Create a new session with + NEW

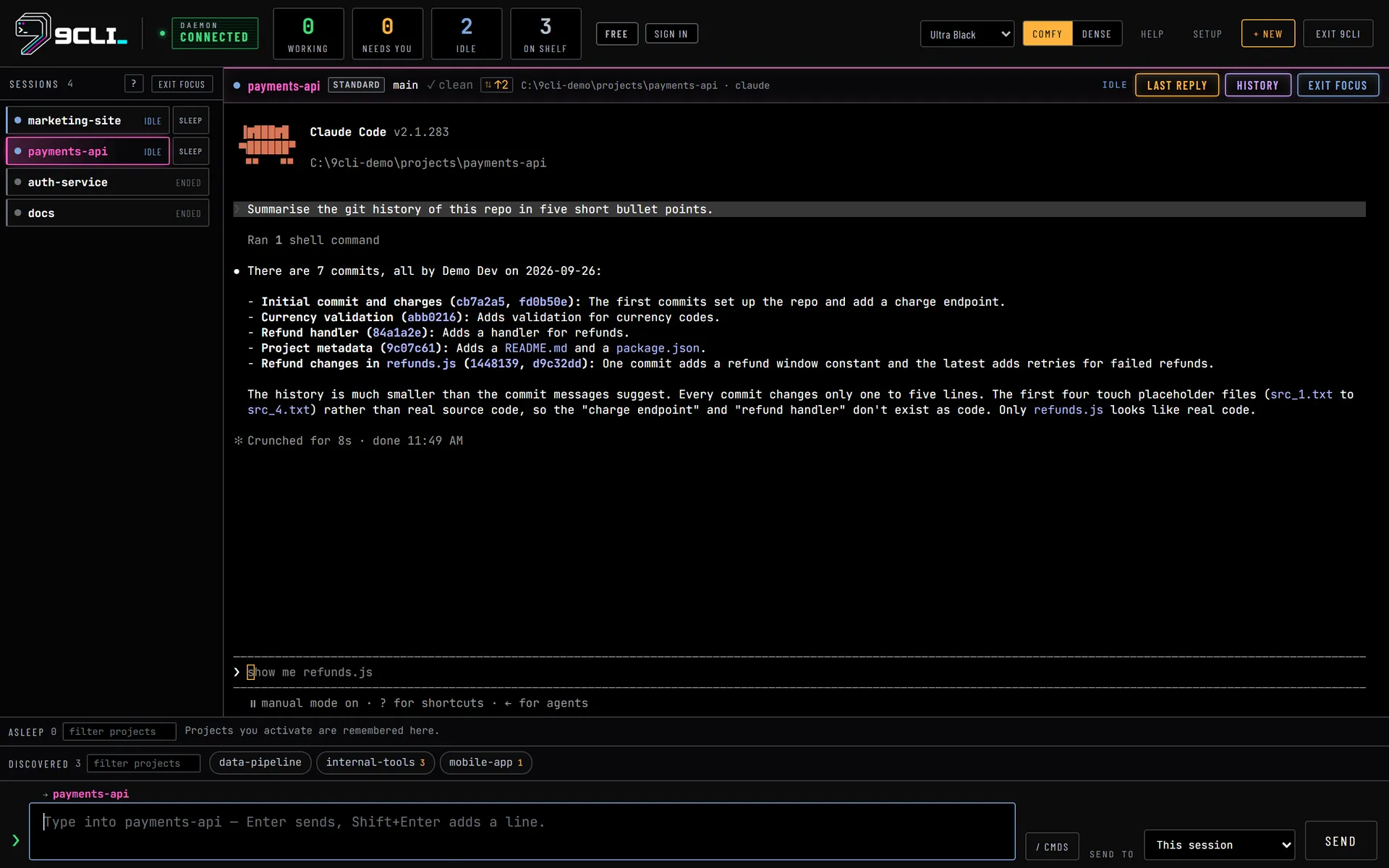1268,34
